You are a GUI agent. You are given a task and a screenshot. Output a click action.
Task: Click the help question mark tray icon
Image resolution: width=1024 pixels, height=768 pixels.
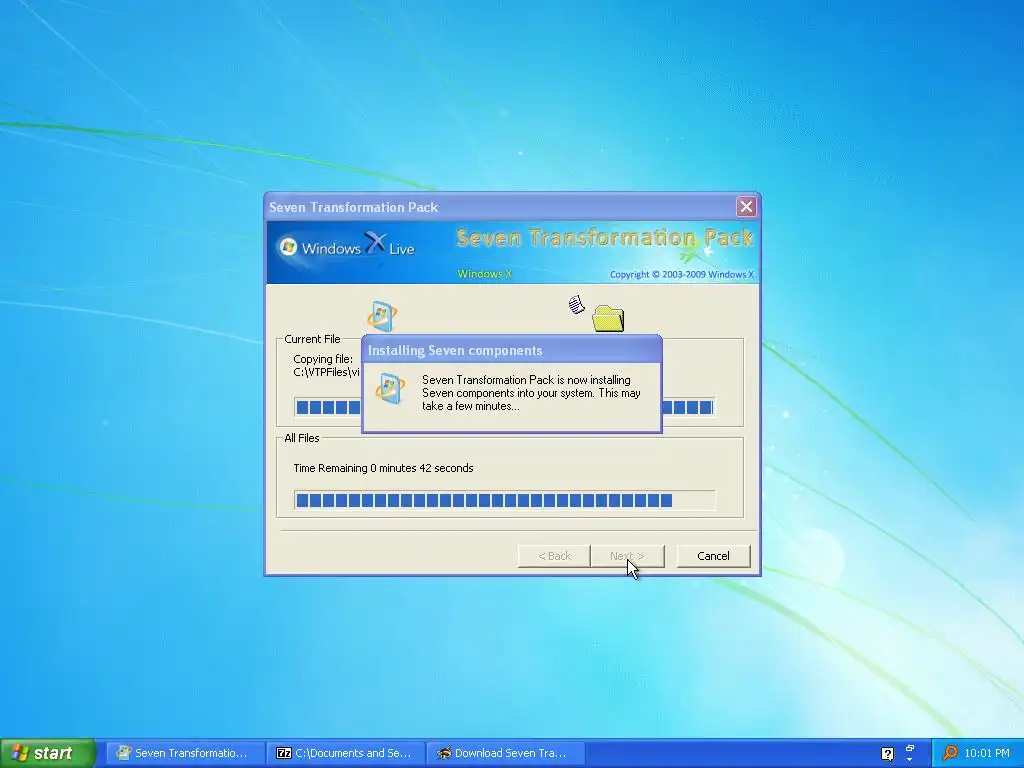pos(888,754)
